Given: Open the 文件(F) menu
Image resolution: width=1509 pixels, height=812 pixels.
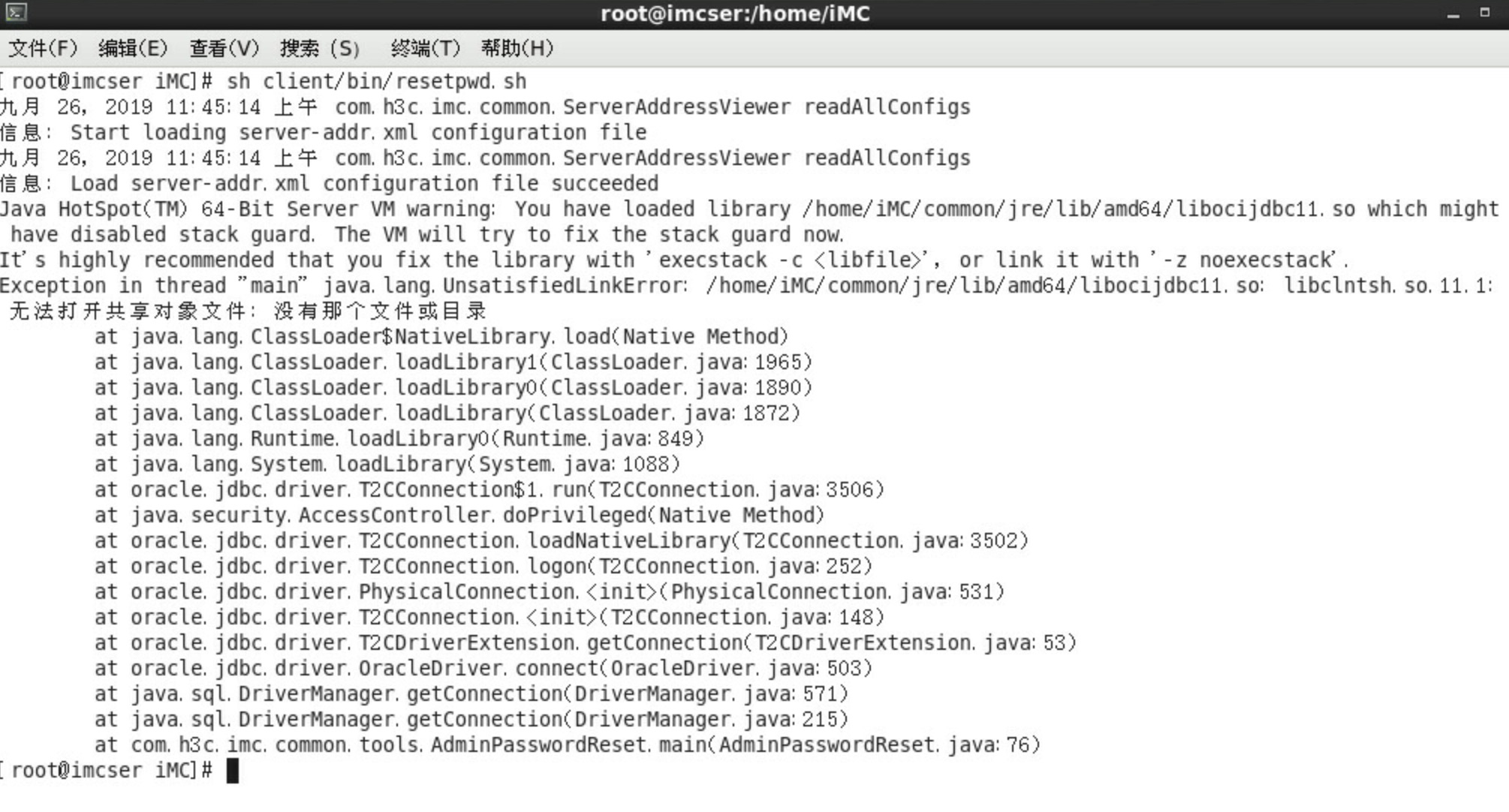Looking at the screenshot, I should [x=43, y=49].
